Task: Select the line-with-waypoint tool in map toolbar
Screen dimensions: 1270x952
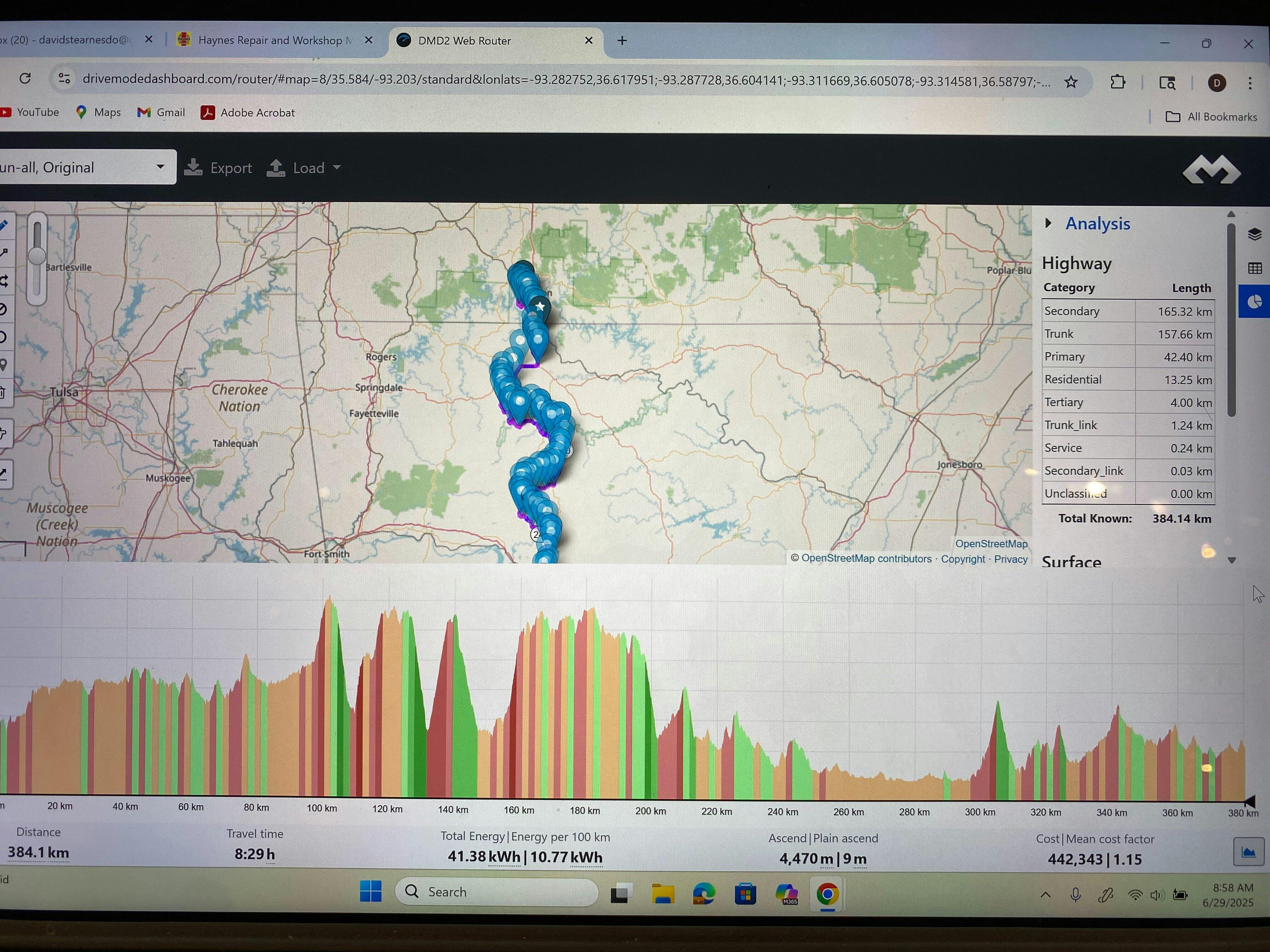Action: point(4,252)
